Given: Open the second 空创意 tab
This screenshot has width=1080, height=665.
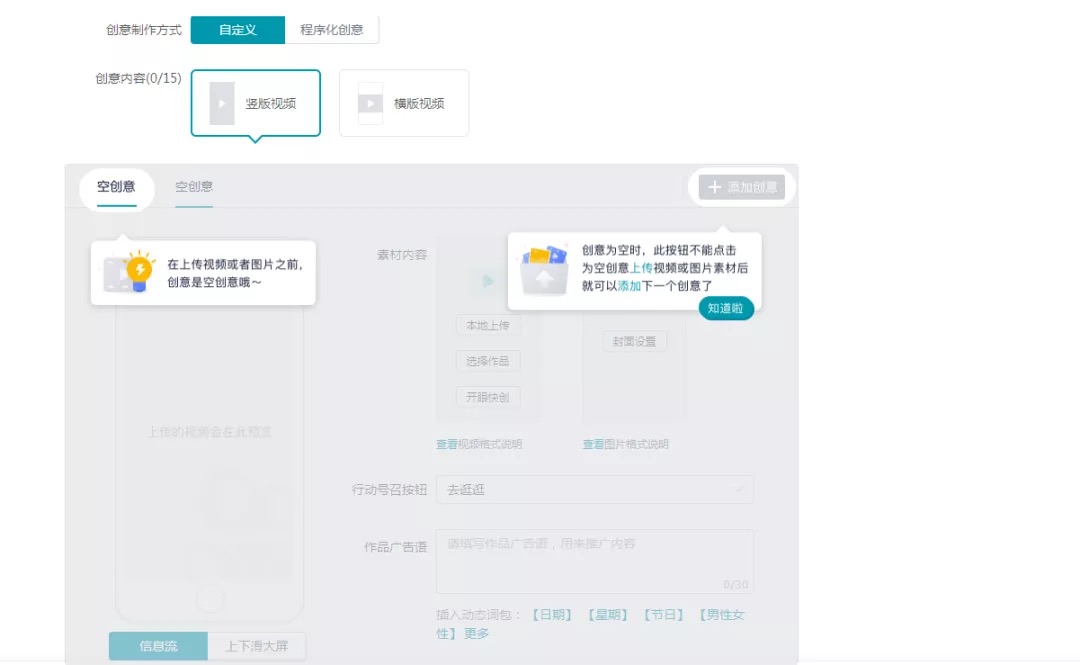Looking at the screenshot, I should coord(194,187).
